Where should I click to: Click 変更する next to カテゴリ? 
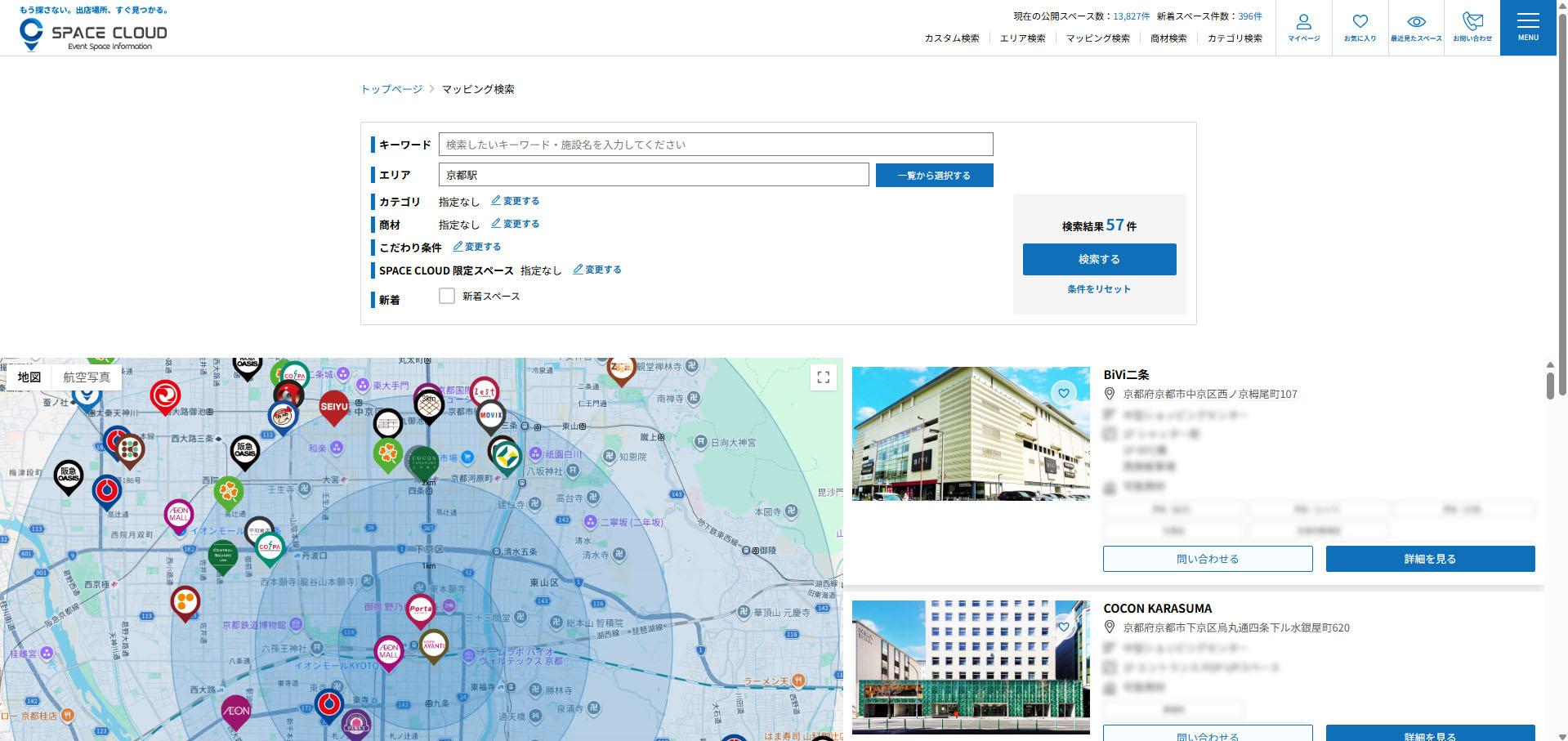click(516, 201)
